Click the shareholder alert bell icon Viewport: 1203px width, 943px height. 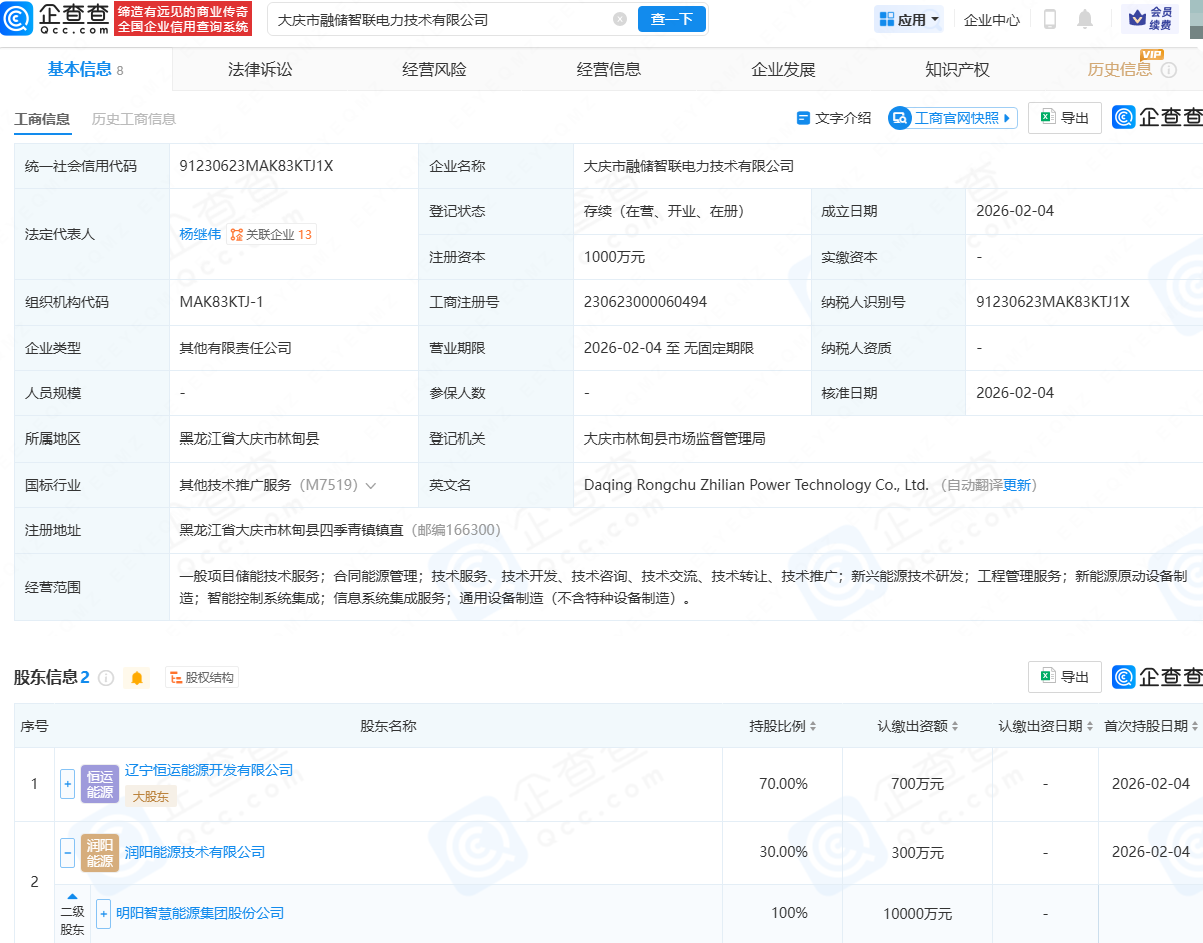click(x=137, y=678)
